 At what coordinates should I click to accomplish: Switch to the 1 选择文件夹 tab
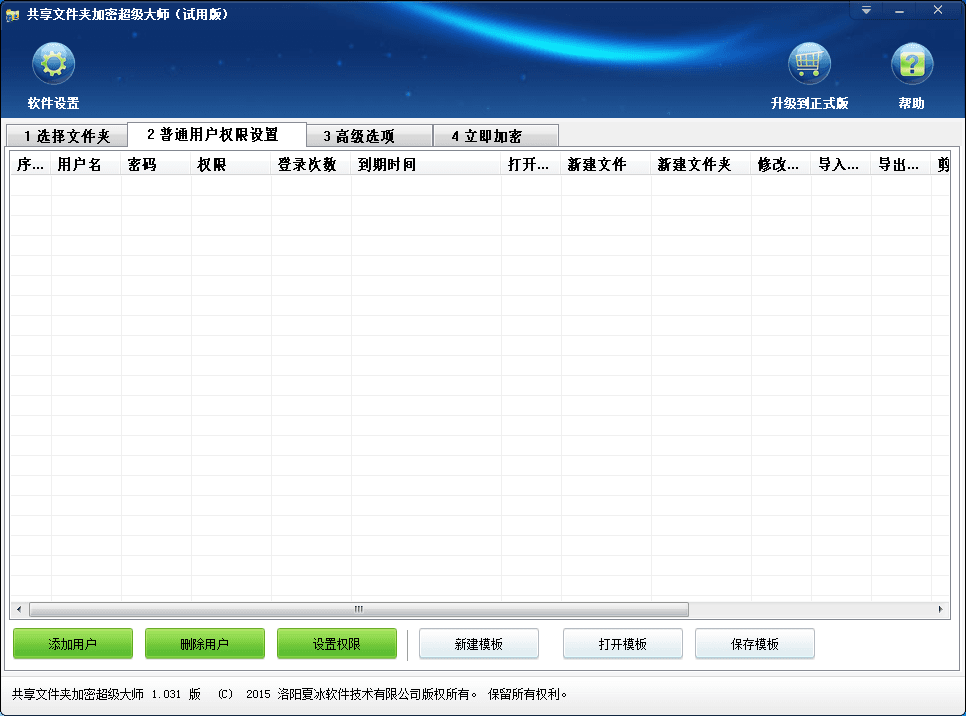67,136
